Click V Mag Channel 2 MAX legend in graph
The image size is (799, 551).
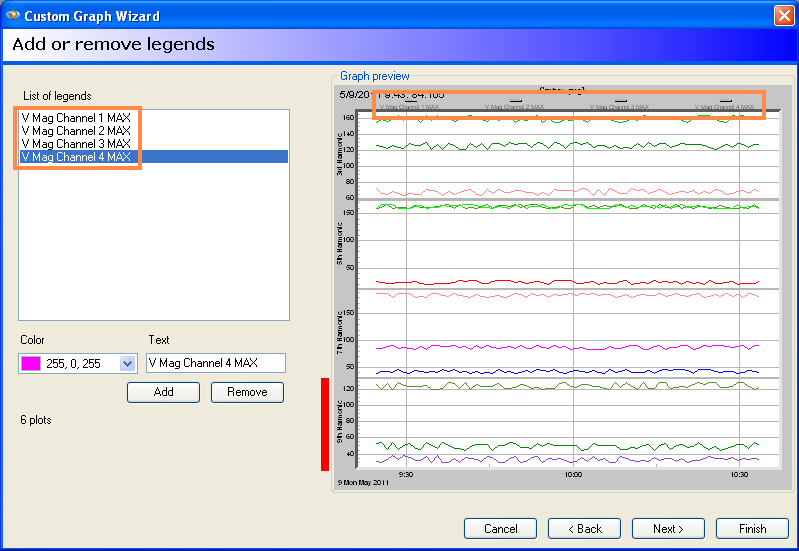516,106
